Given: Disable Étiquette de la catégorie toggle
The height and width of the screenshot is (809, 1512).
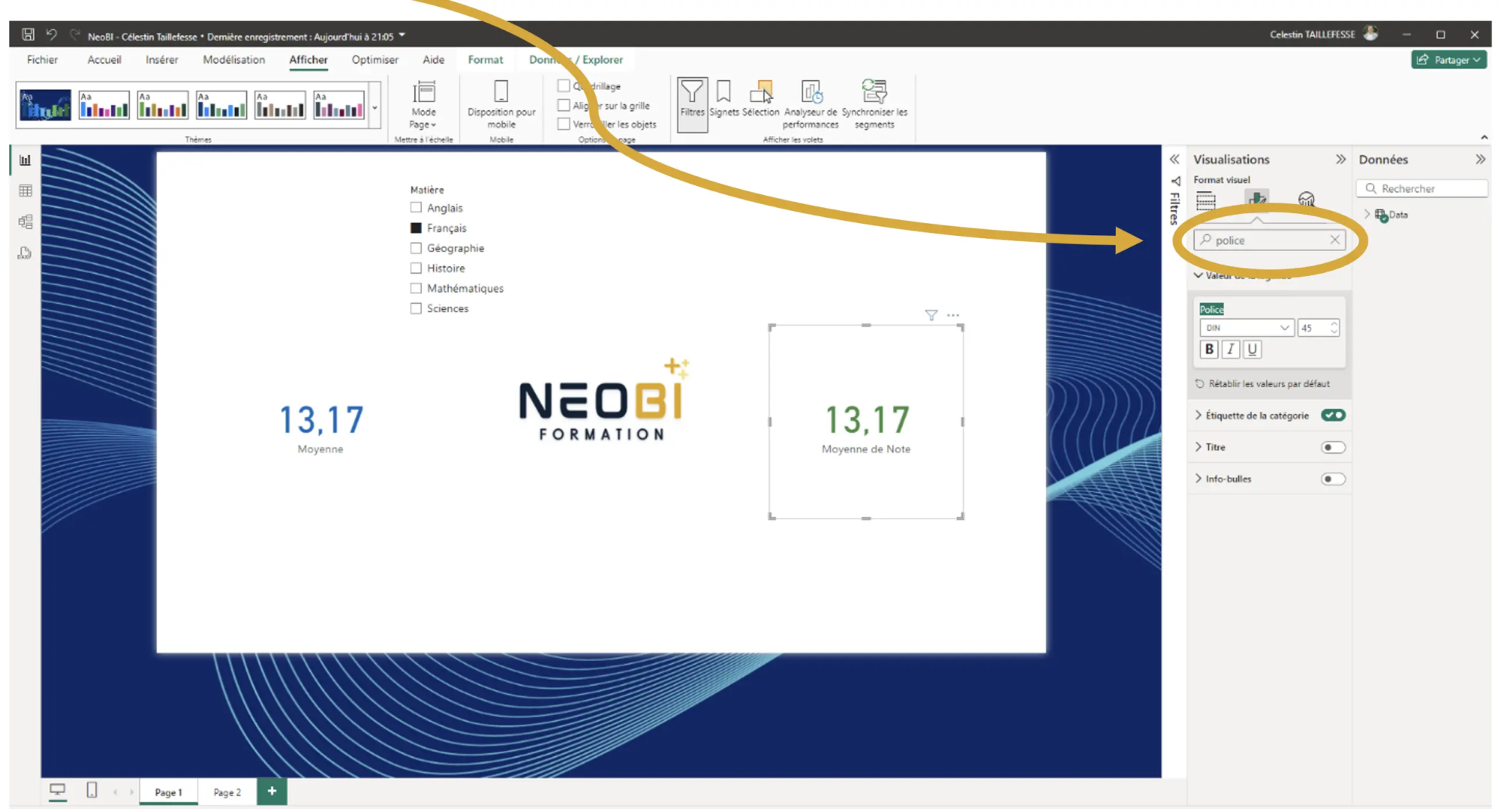Looking at the screenshot, I should (x=1333, y=415).
